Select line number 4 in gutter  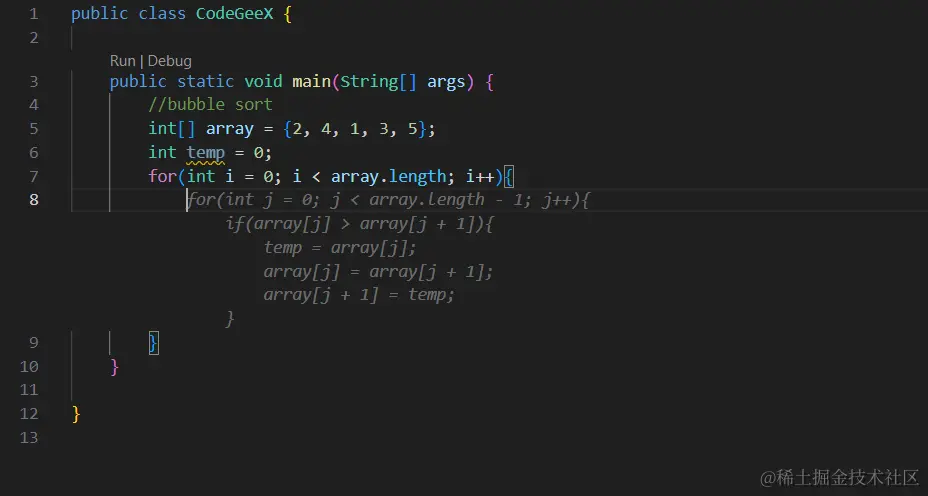[x=34, y=105]
